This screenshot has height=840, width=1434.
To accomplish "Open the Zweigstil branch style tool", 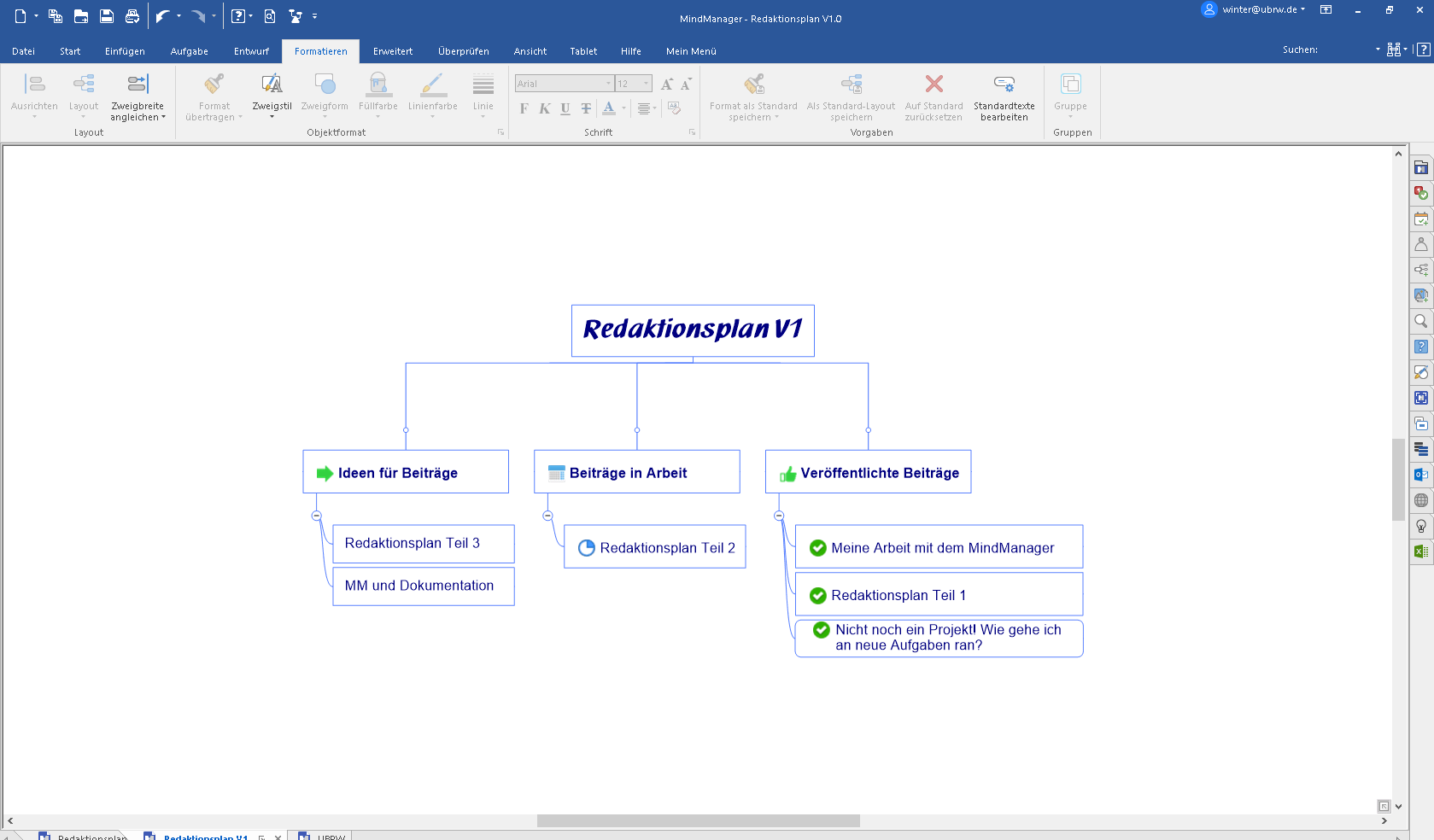I will [272, 92].
